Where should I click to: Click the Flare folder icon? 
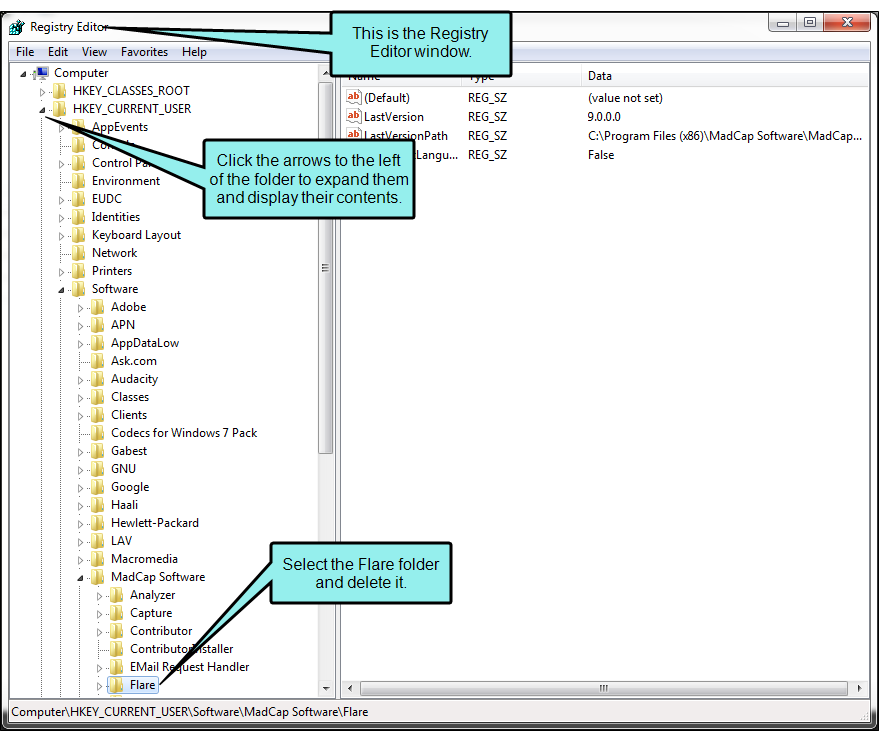[117, 685]
